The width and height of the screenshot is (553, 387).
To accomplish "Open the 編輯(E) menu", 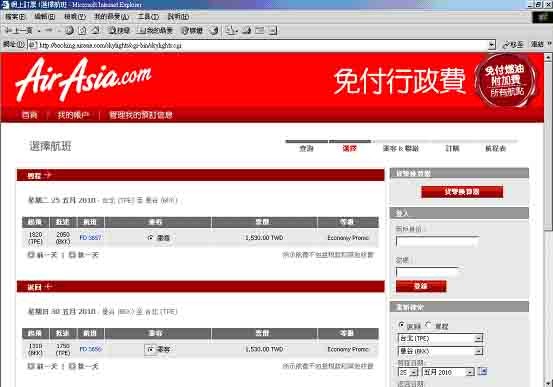I will 44,16.
